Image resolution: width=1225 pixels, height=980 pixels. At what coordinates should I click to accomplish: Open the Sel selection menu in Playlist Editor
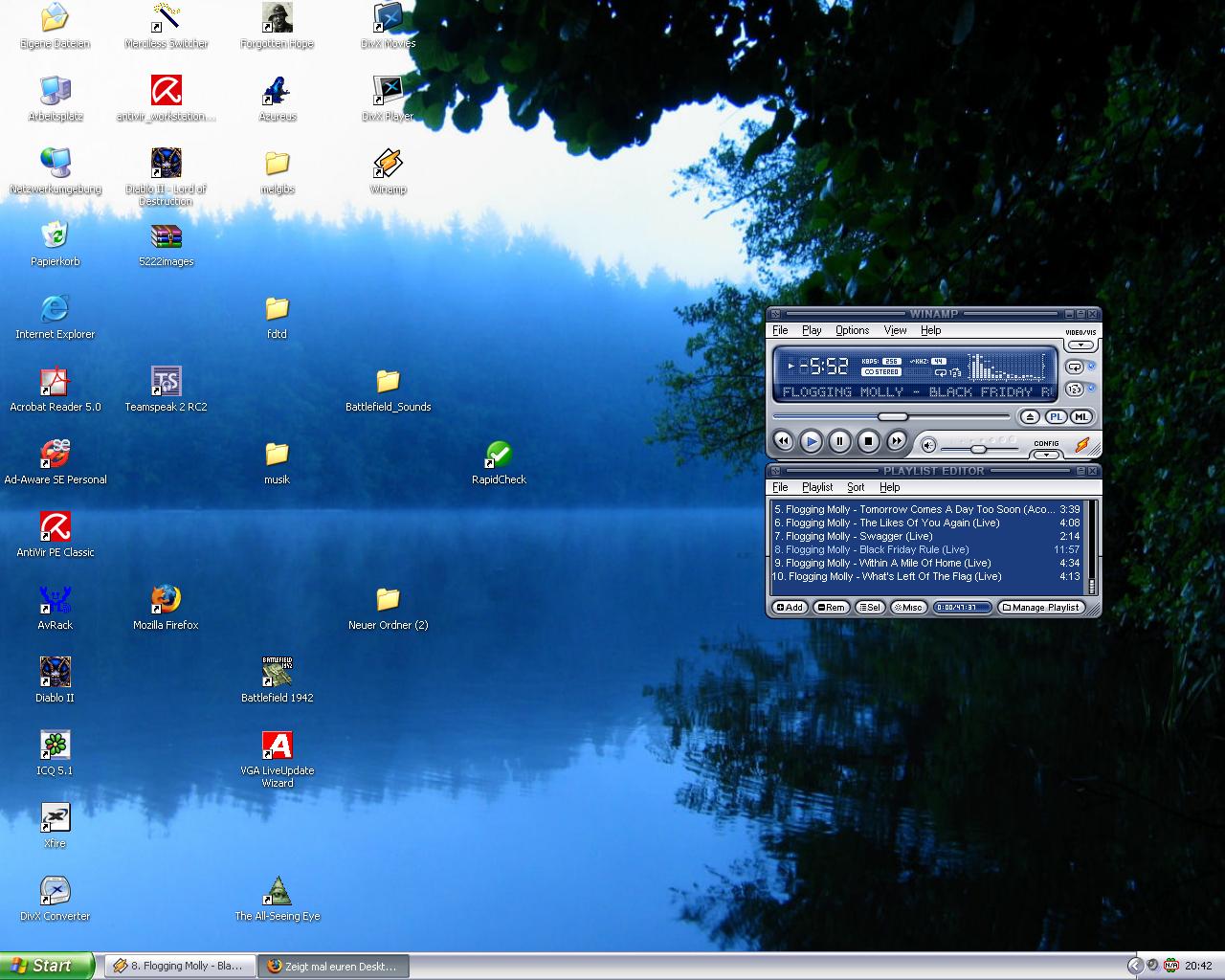(x=870, y=607)
